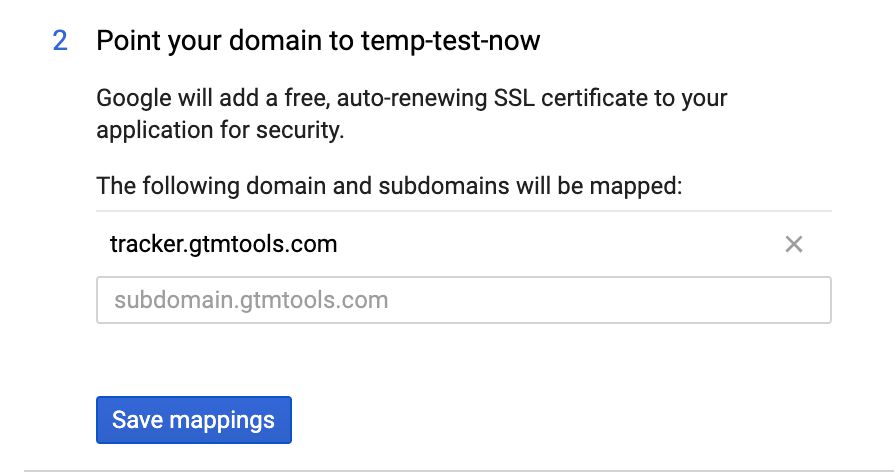Click the 'Point your domain to temp-test-now' heading
Viewport: 894px width, 474px height.
tap(318, 41)
